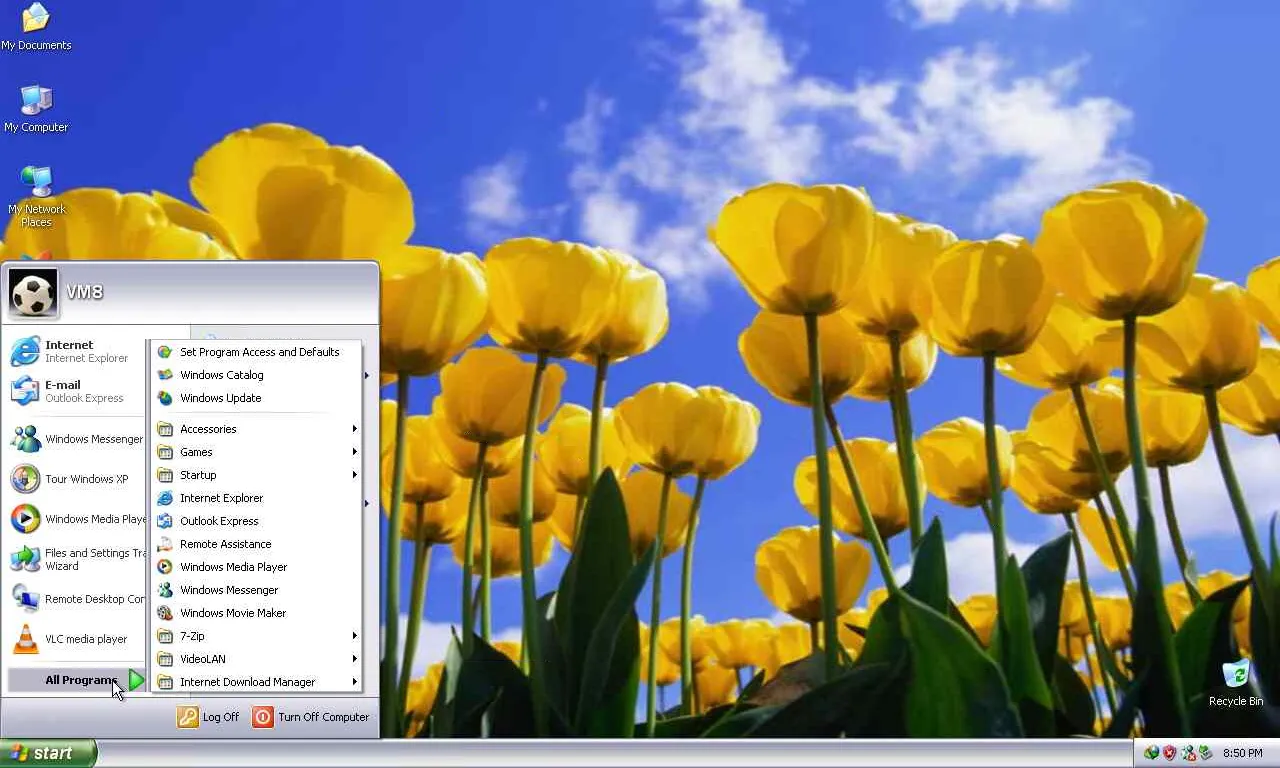Click the Log Off button
The image size is (1280, 768).
click(x=209, y=717)
